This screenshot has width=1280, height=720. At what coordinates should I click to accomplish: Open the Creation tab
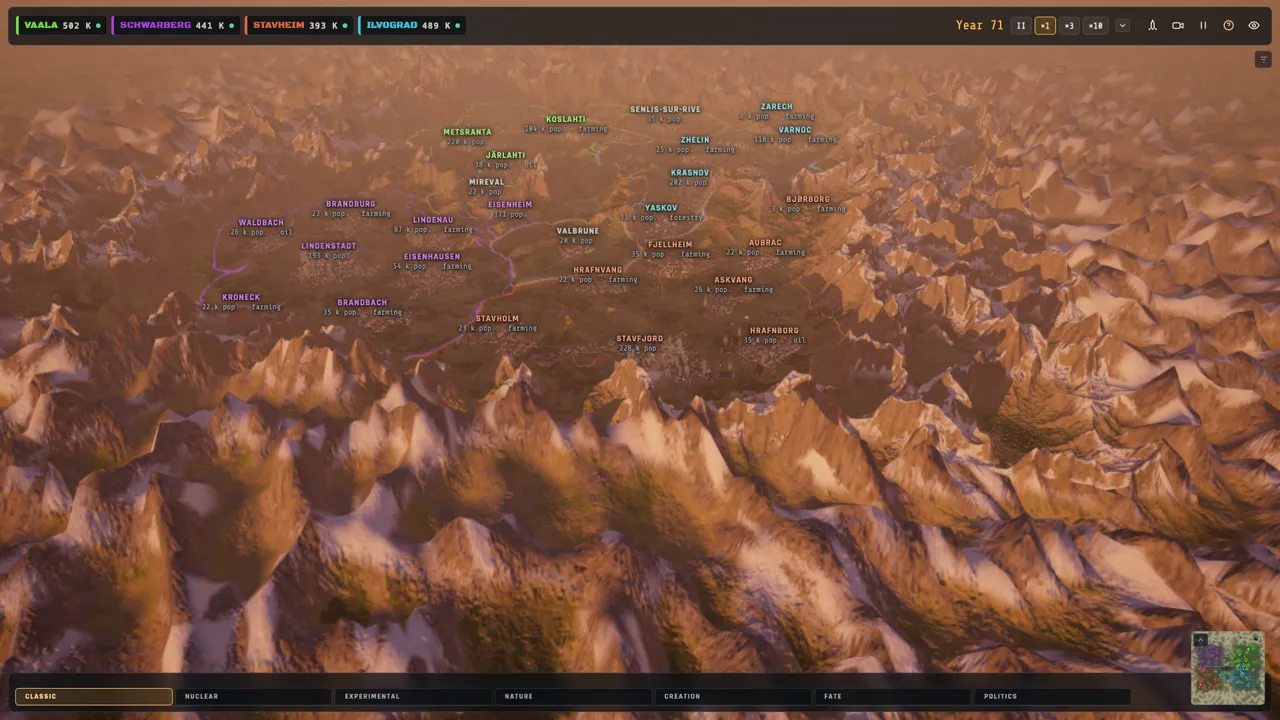click(733, 696)
